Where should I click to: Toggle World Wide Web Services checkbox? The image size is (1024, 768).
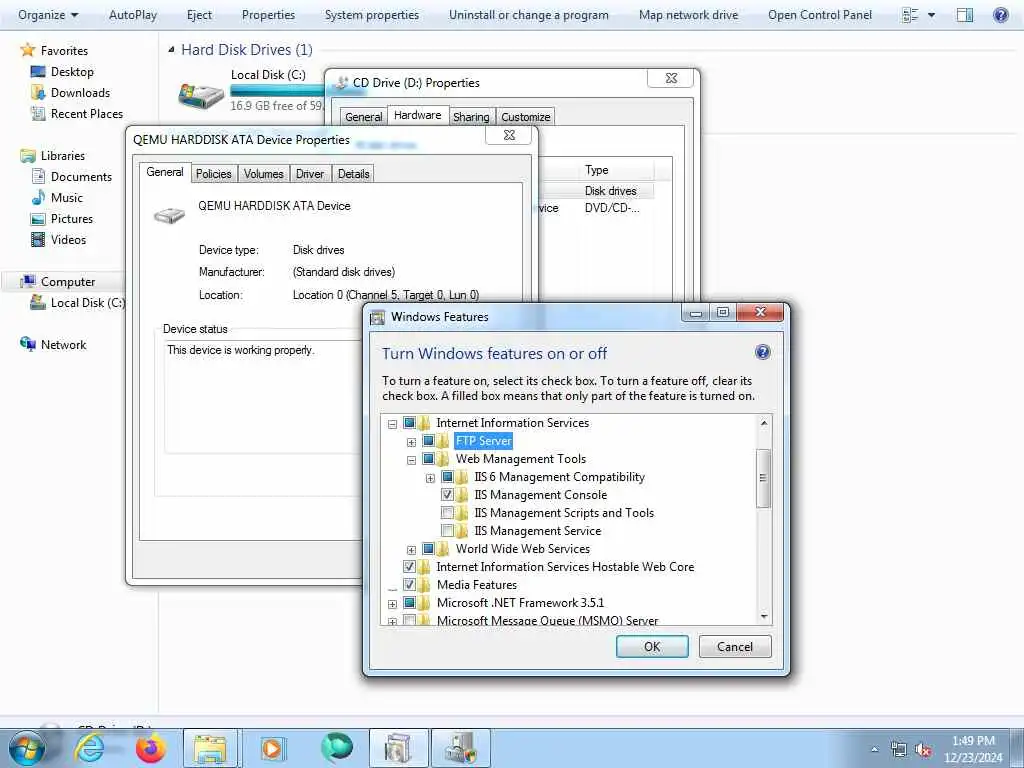(428, 549)
